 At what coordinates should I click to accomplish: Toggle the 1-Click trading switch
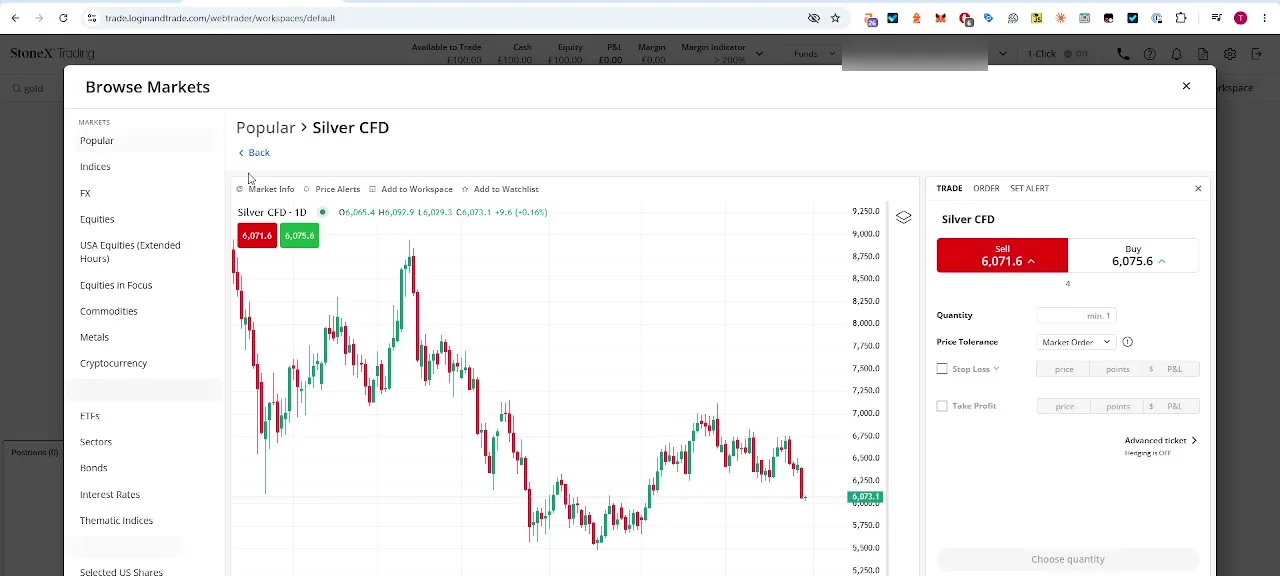[x=1076, y=54]
